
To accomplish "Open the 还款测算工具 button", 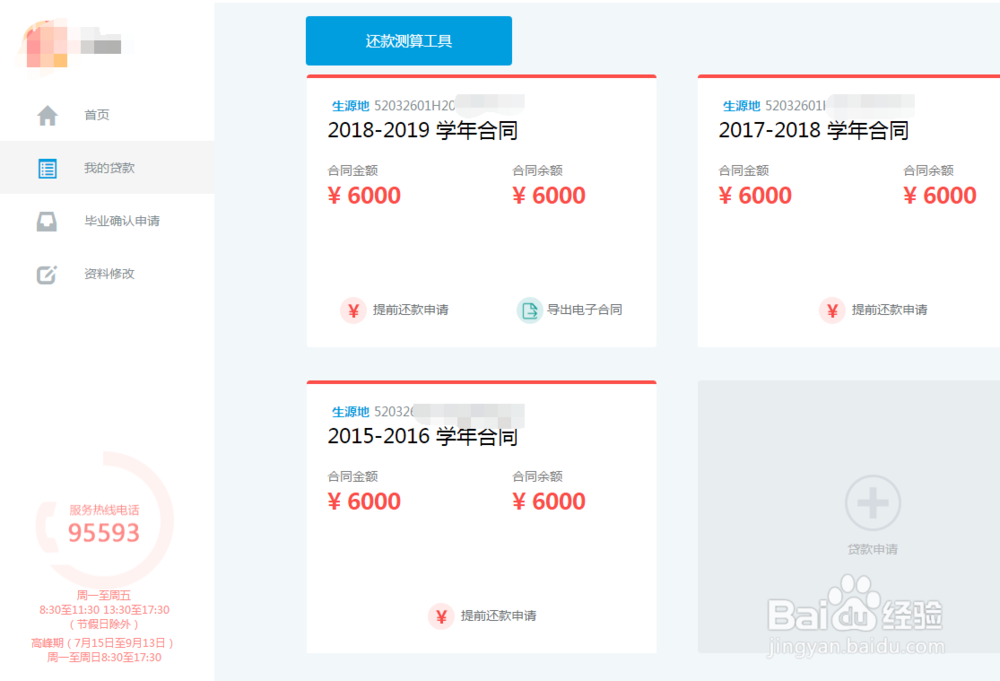I will (x=409, y=41).
